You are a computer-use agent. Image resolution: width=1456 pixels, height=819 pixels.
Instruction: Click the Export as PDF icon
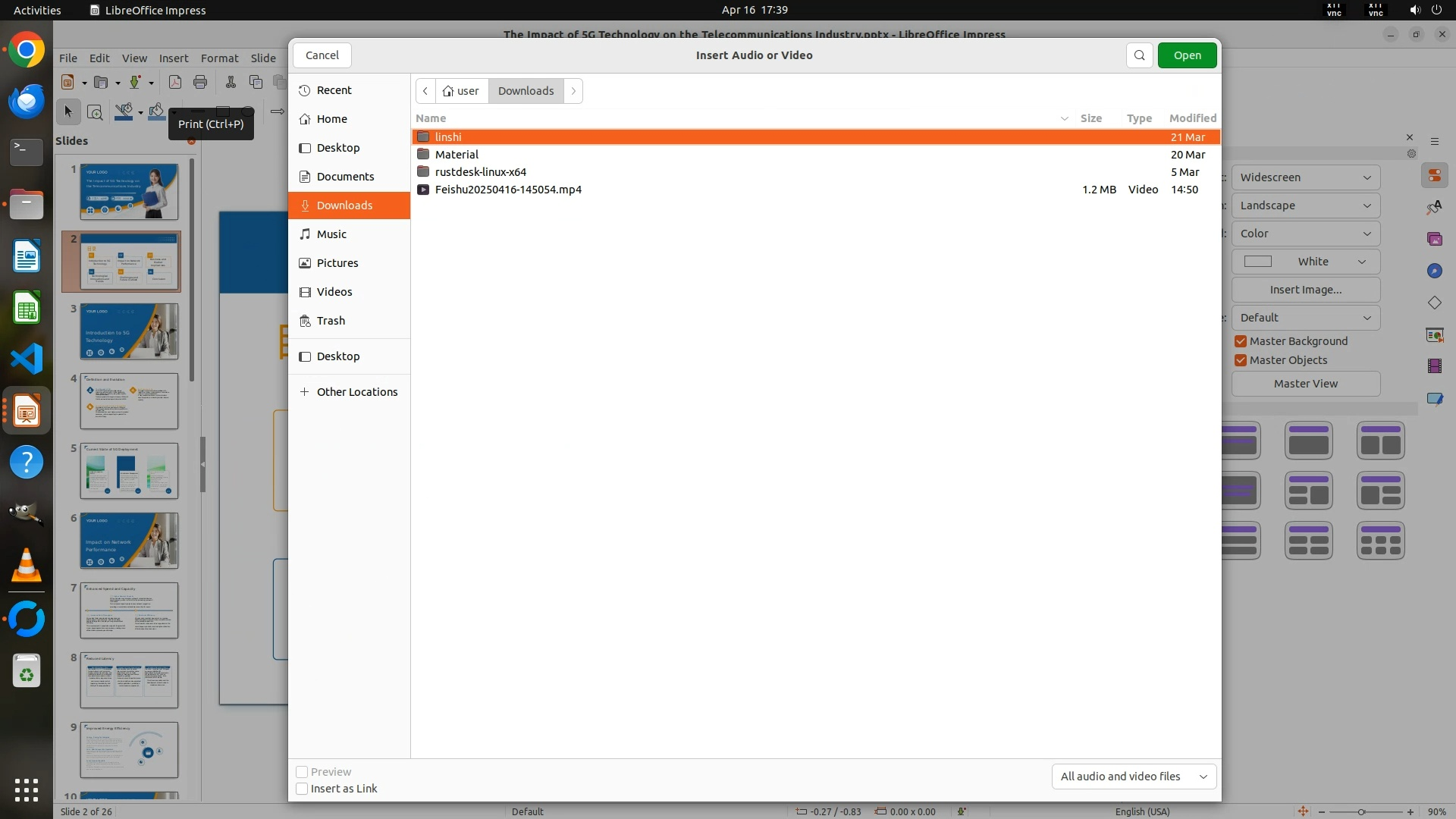tap(175, 83)
